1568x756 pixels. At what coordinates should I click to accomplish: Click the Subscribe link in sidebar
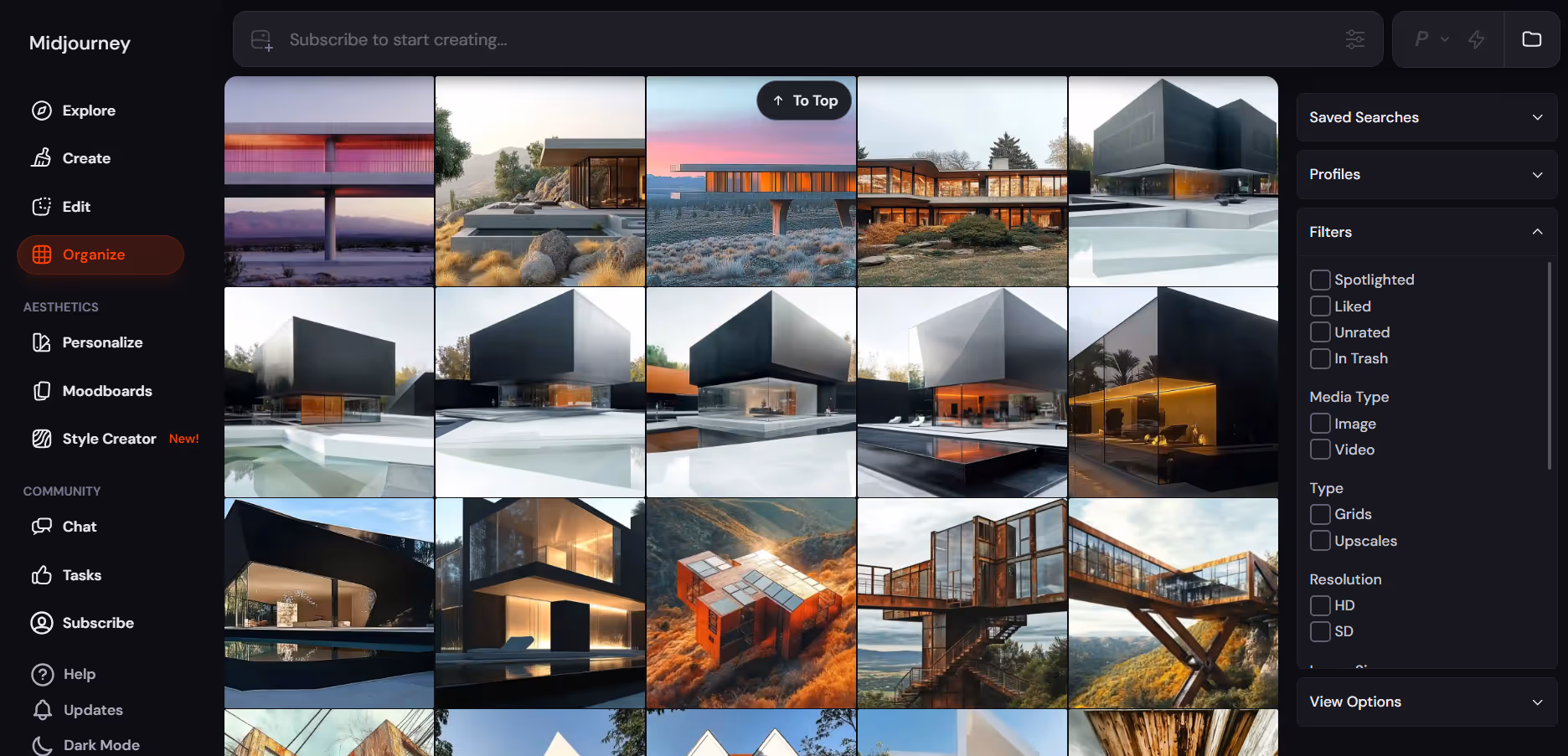pyautogui.click(x=98, y=623)
